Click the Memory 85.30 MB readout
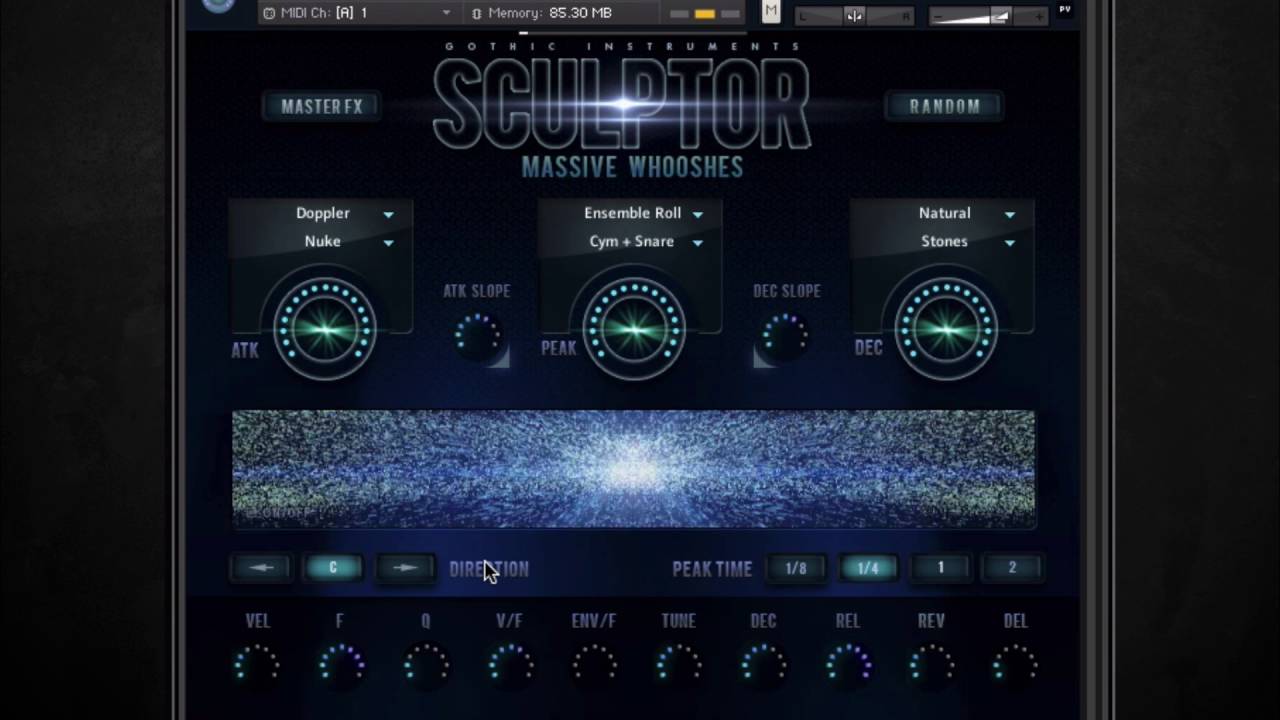 (x=550, y=13)
